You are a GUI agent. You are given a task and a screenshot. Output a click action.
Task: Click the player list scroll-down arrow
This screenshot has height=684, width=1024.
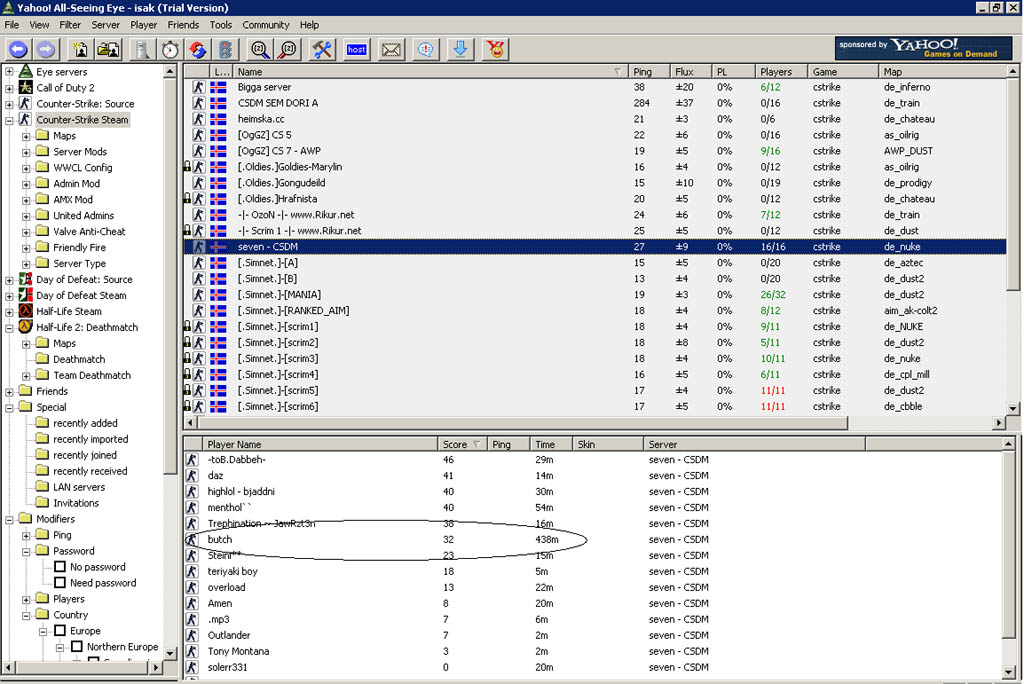pyautogui.click(x=1008, y=671)
